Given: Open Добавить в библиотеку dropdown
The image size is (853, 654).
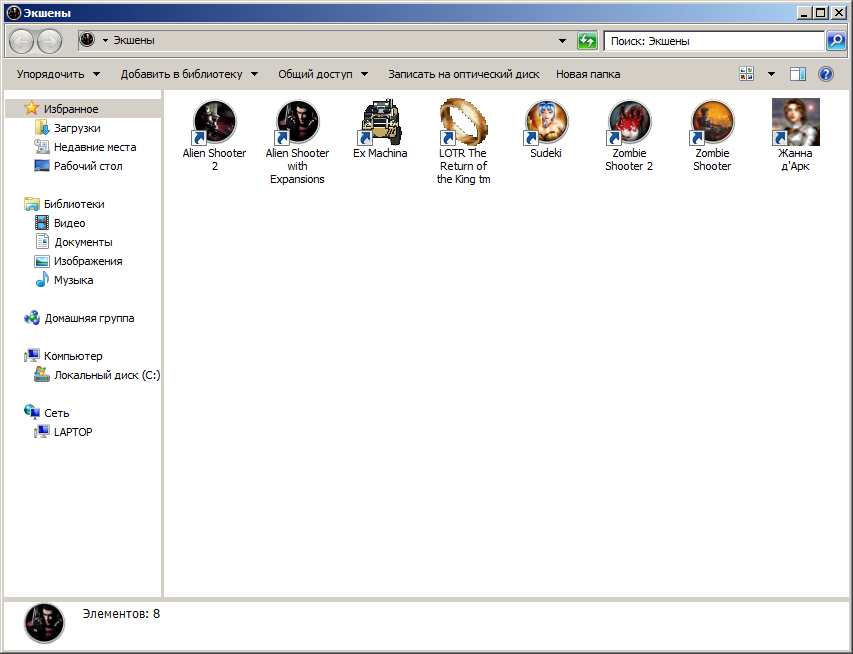Looking at the screenshot, I should pos(189,74).
